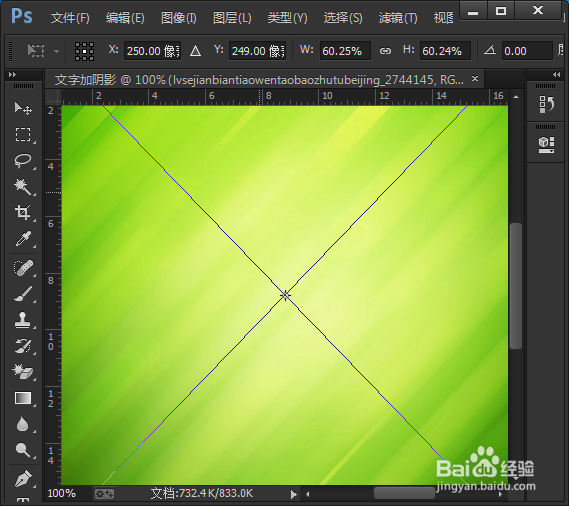Click the H height field 60.24%
Image resolution: width=569 pixels, height=506 pixels.
click(x=445, y=51)
